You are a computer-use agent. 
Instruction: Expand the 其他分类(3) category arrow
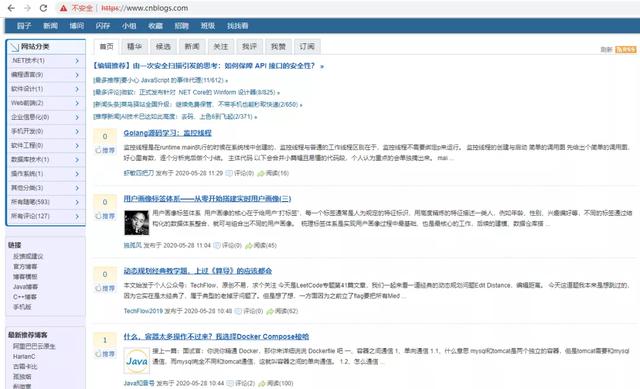pyautogui.click(x=77, y=188)
